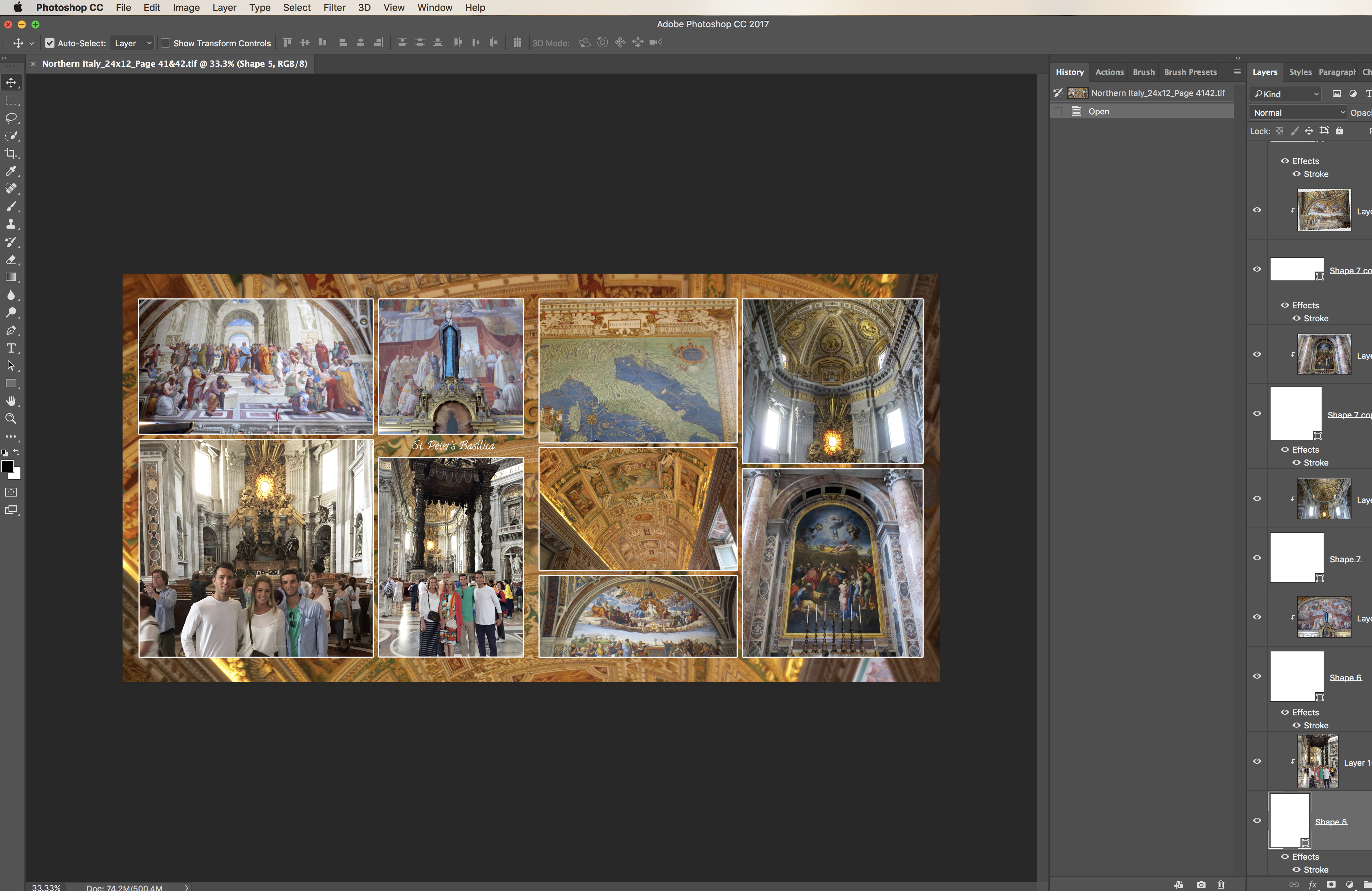The image size is (1372, 891).
Task: Add layer mask in Layers panel
Action: (1331, 885)
